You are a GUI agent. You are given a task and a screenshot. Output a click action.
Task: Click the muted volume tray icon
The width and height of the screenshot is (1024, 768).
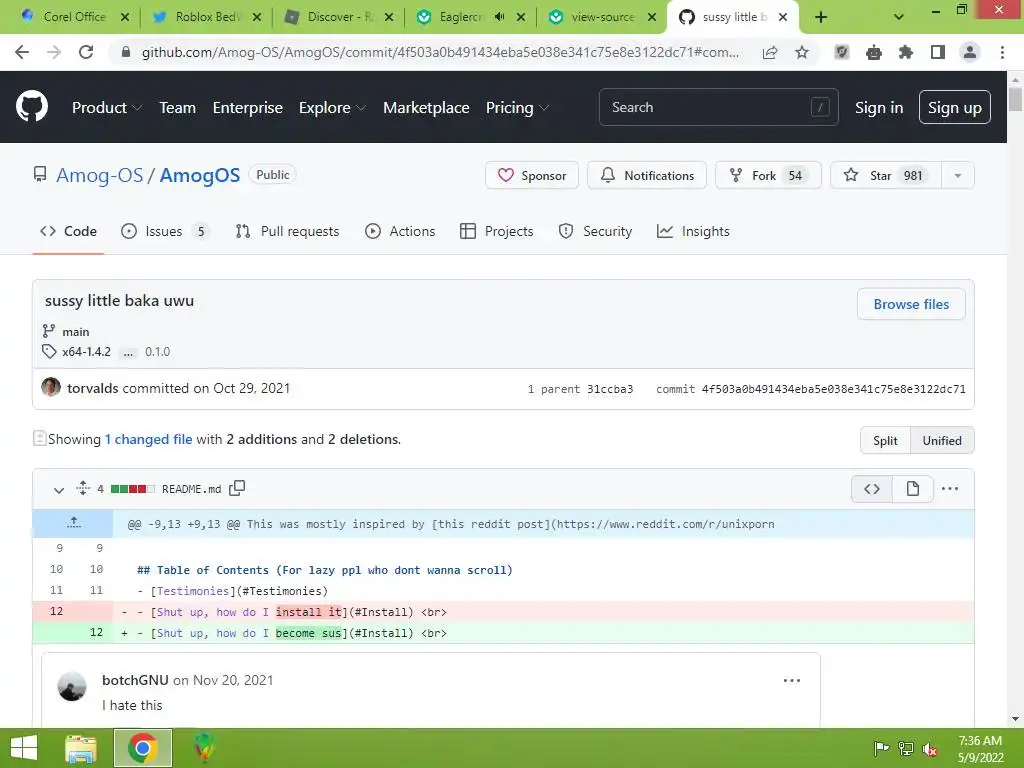click(x=930, y=748)
